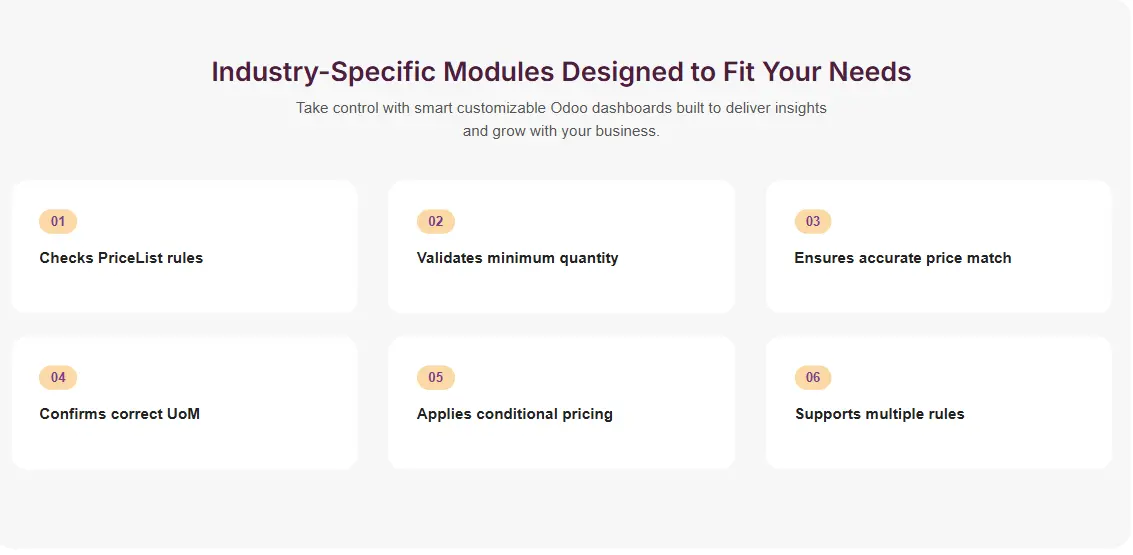
Task: Click the 01 number badge
Action: 58,222
